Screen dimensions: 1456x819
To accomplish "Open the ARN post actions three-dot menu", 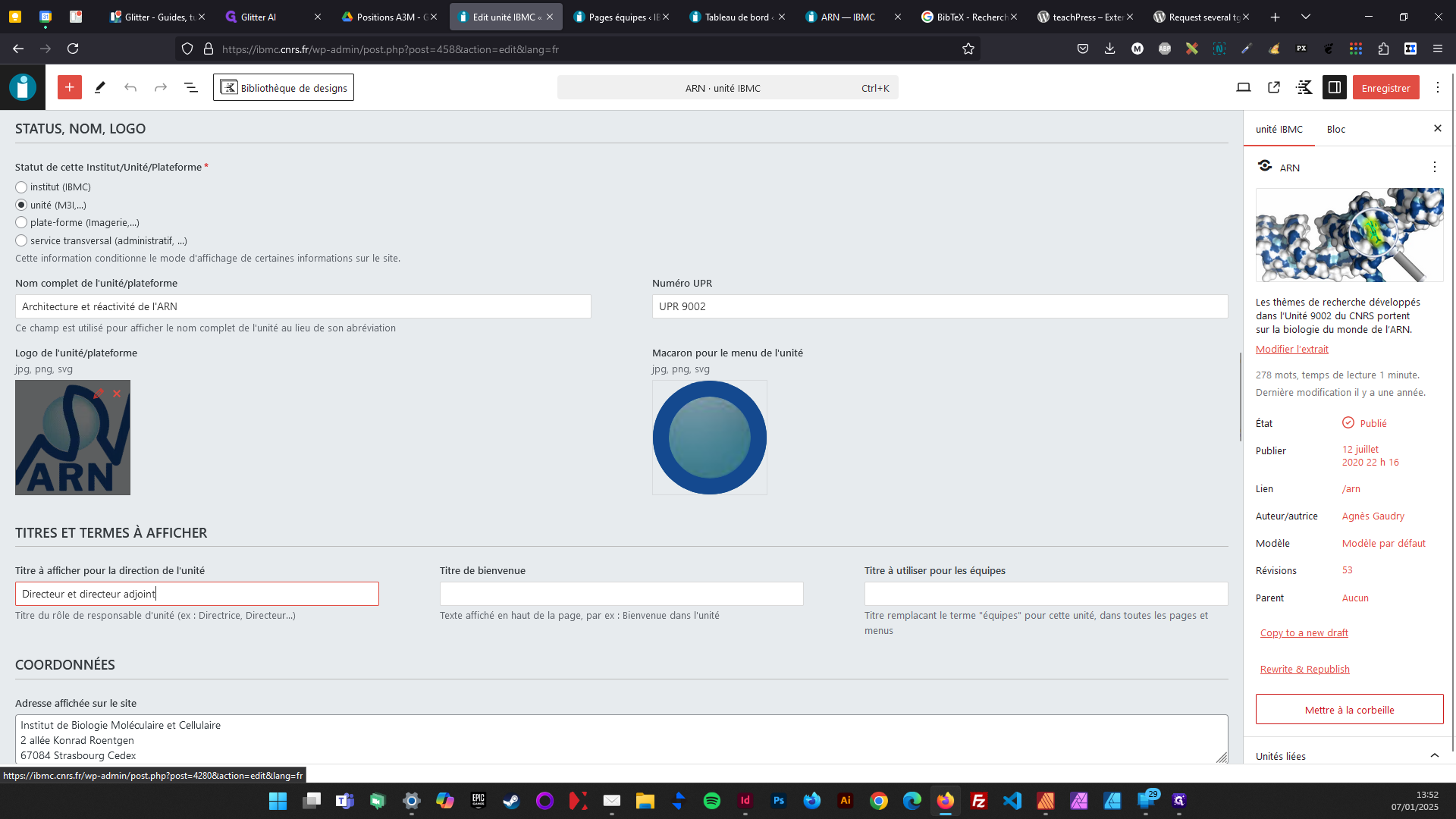I will [1434, 167].
